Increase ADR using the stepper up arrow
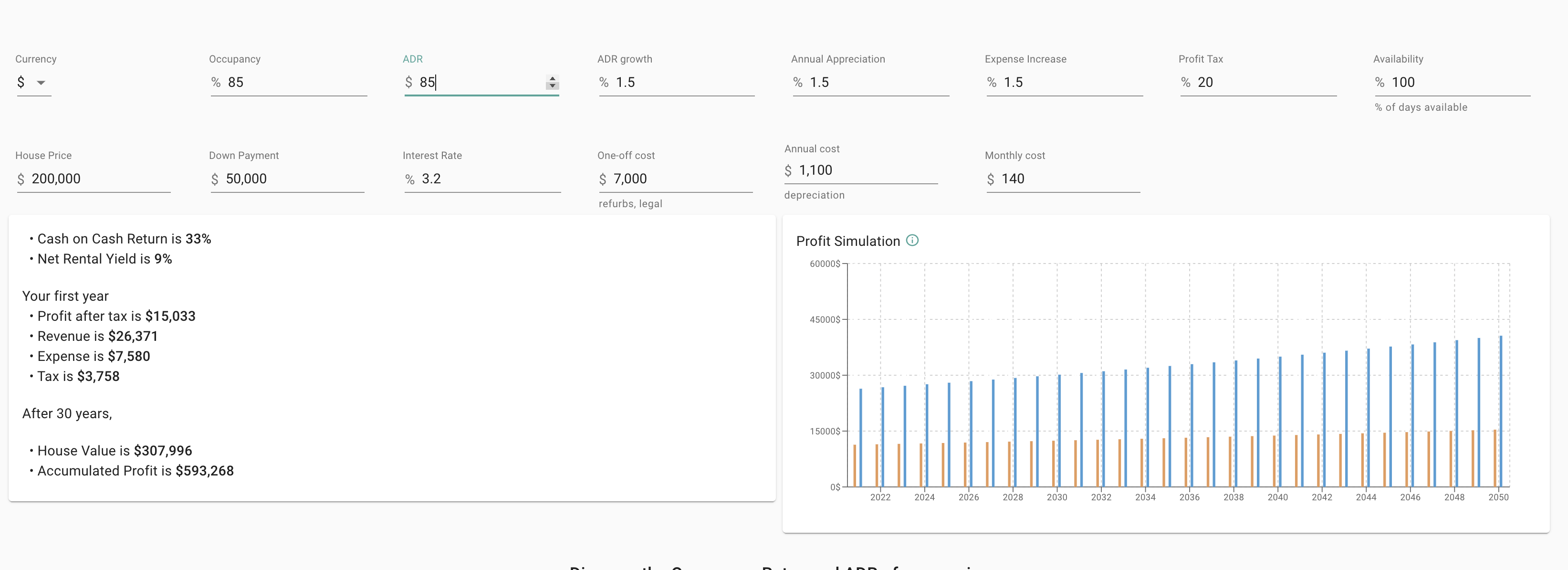The height and width of the screenshot is (570, 1568). coord(552,79)
